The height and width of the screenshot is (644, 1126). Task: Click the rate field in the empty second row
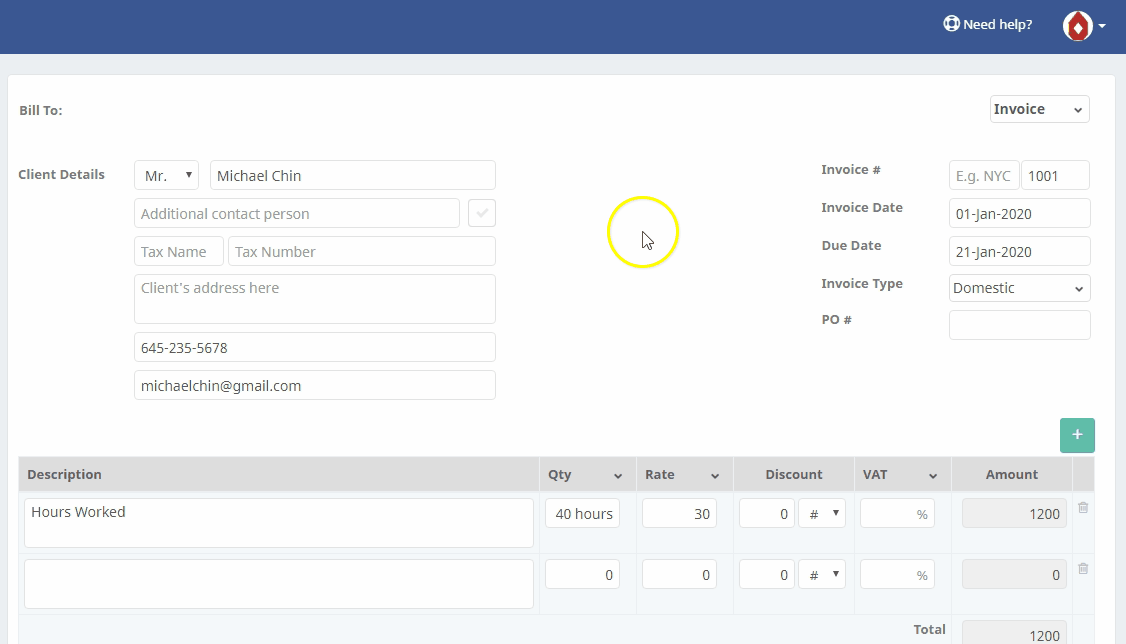pyautogui.click(x=679, y=574)
